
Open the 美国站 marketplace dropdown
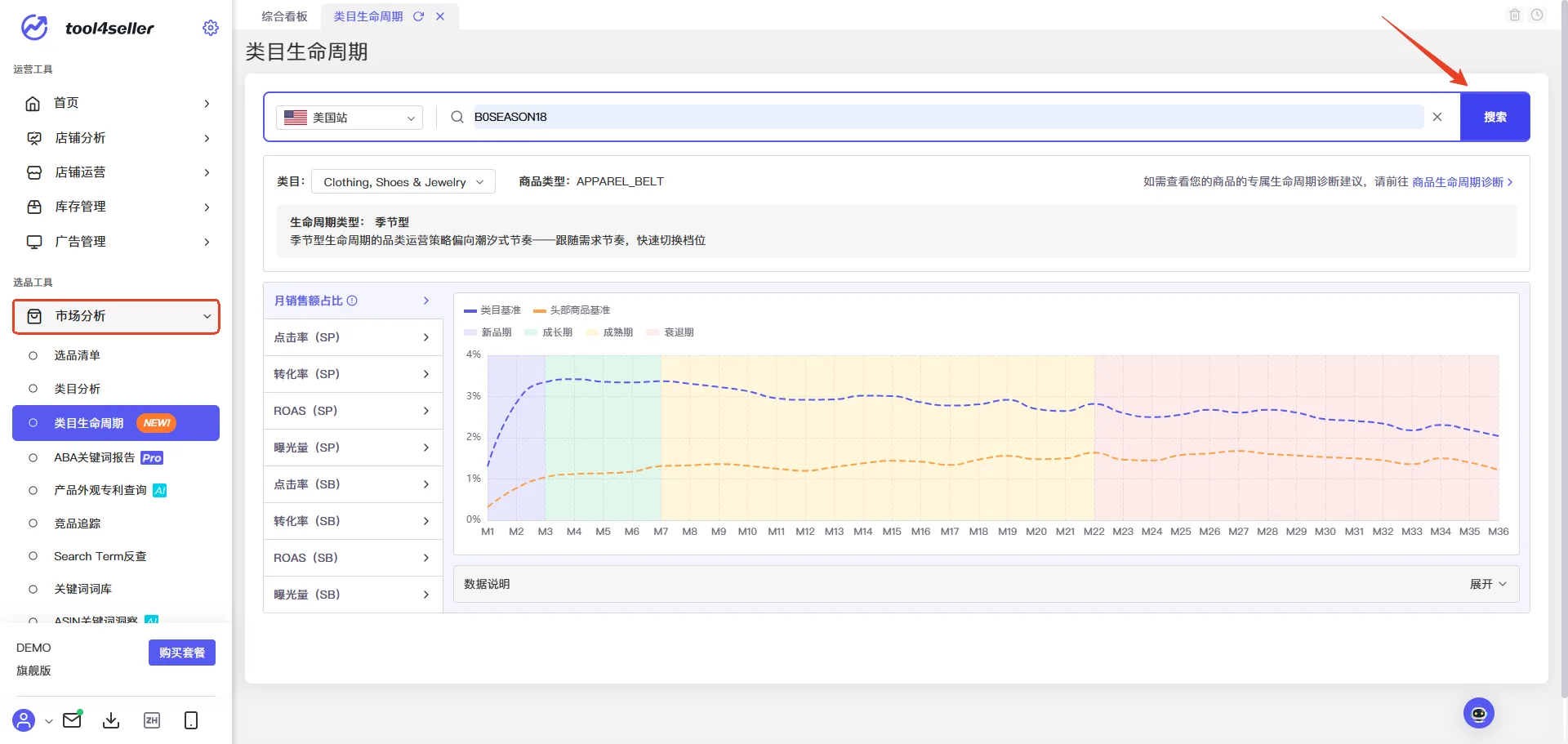pyautogui.click(x=350, y=118)
